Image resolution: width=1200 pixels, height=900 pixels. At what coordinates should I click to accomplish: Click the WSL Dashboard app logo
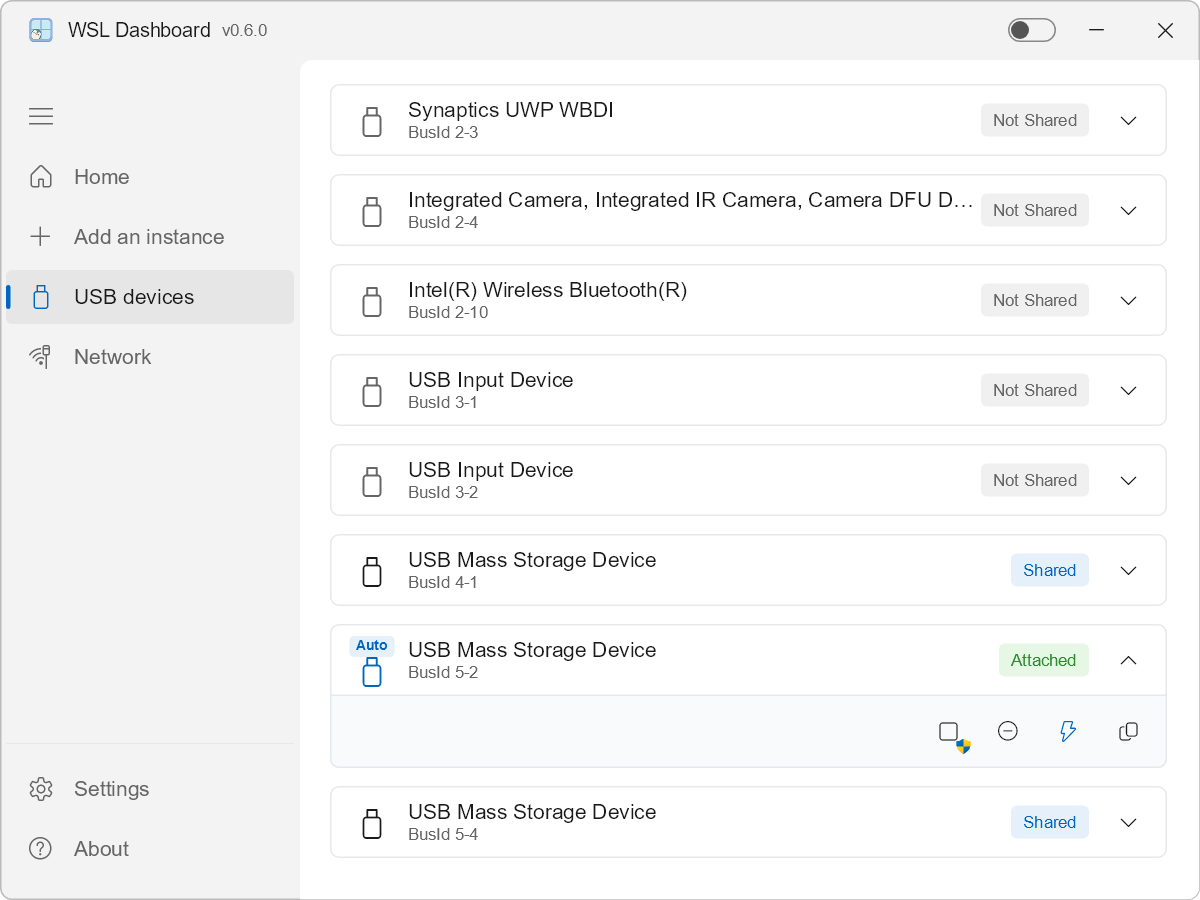(x=41, y=30)
